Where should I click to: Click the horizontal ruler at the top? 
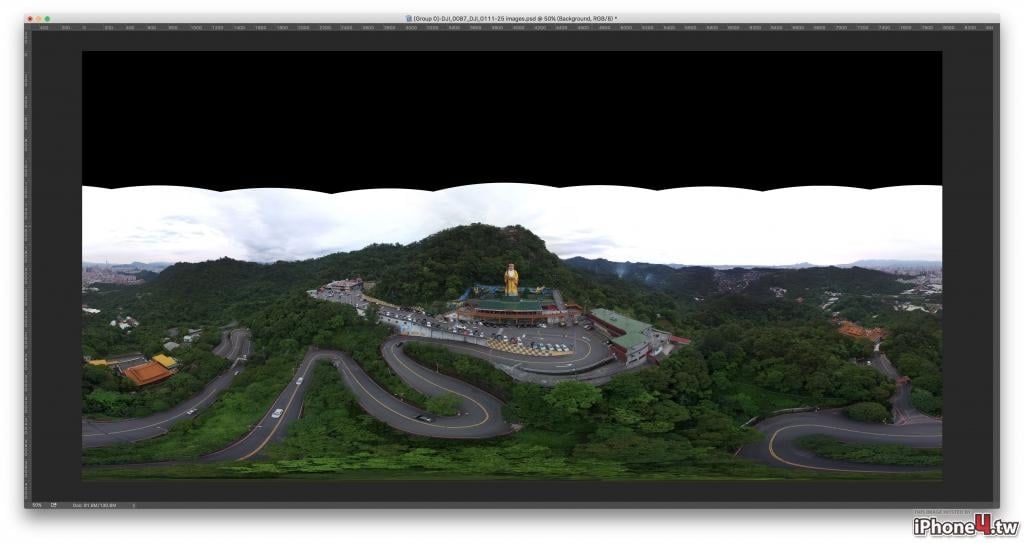(x=512, y=27)
